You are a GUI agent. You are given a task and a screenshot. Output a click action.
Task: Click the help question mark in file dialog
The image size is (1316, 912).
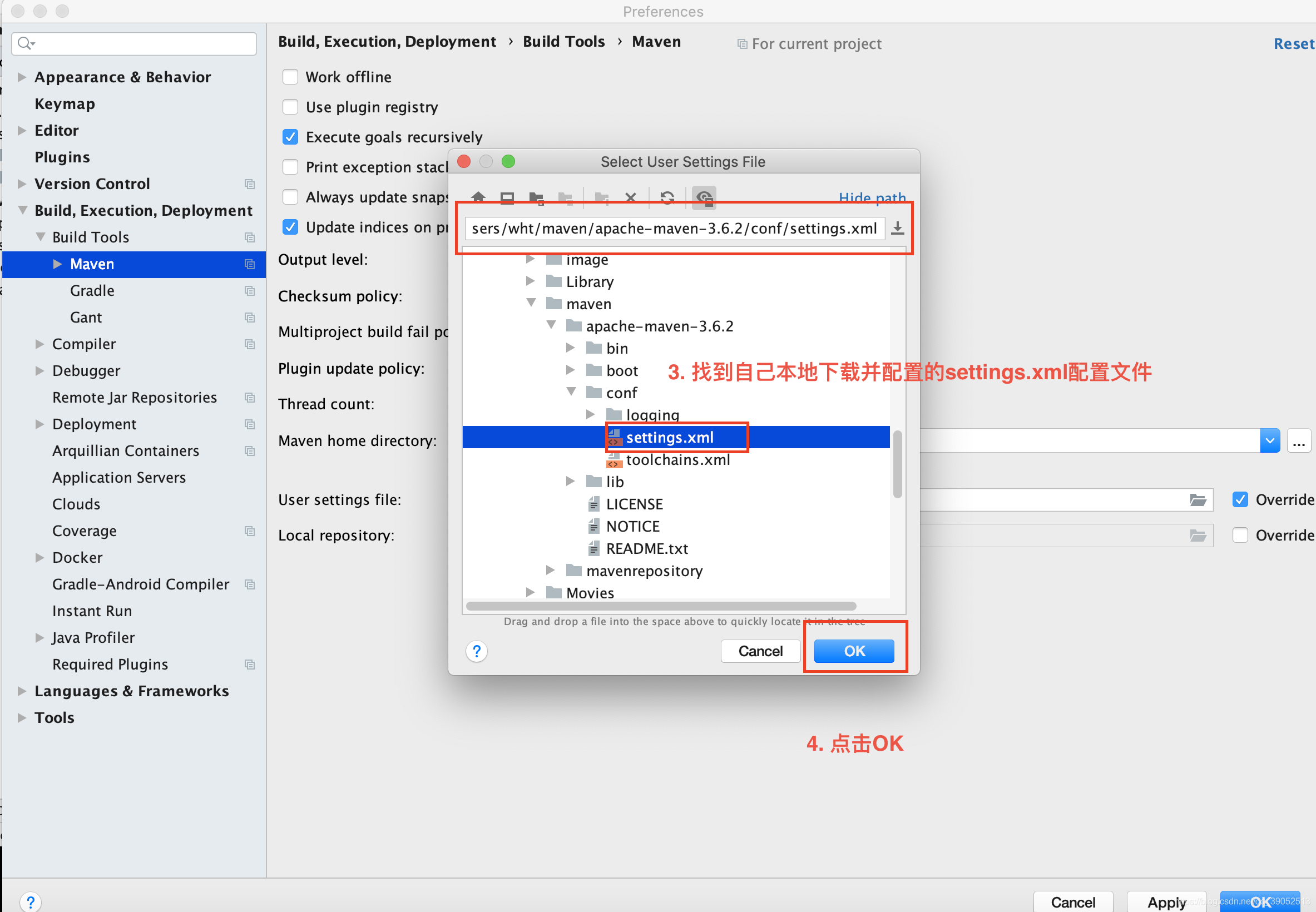(477, 651)
